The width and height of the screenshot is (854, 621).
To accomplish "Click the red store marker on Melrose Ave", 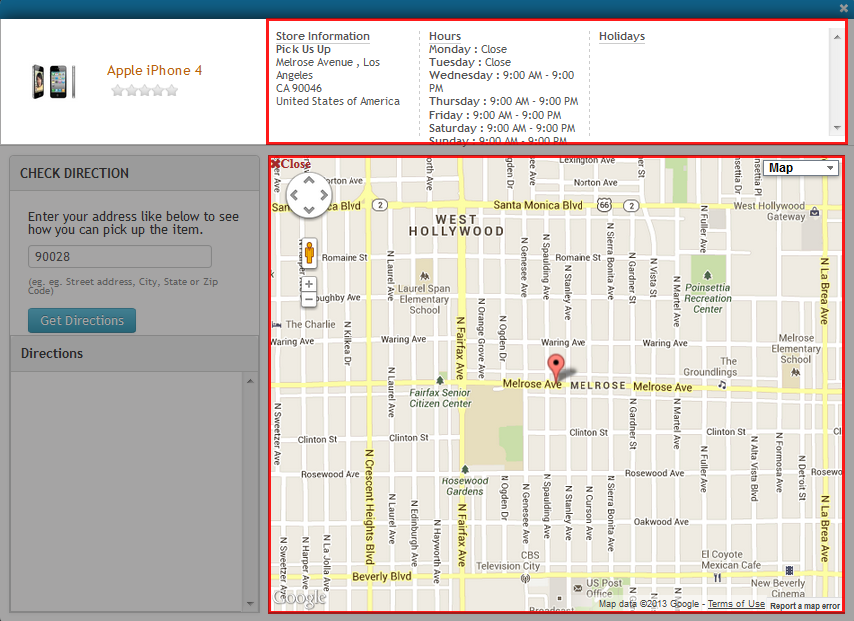I will click(556, 366).
